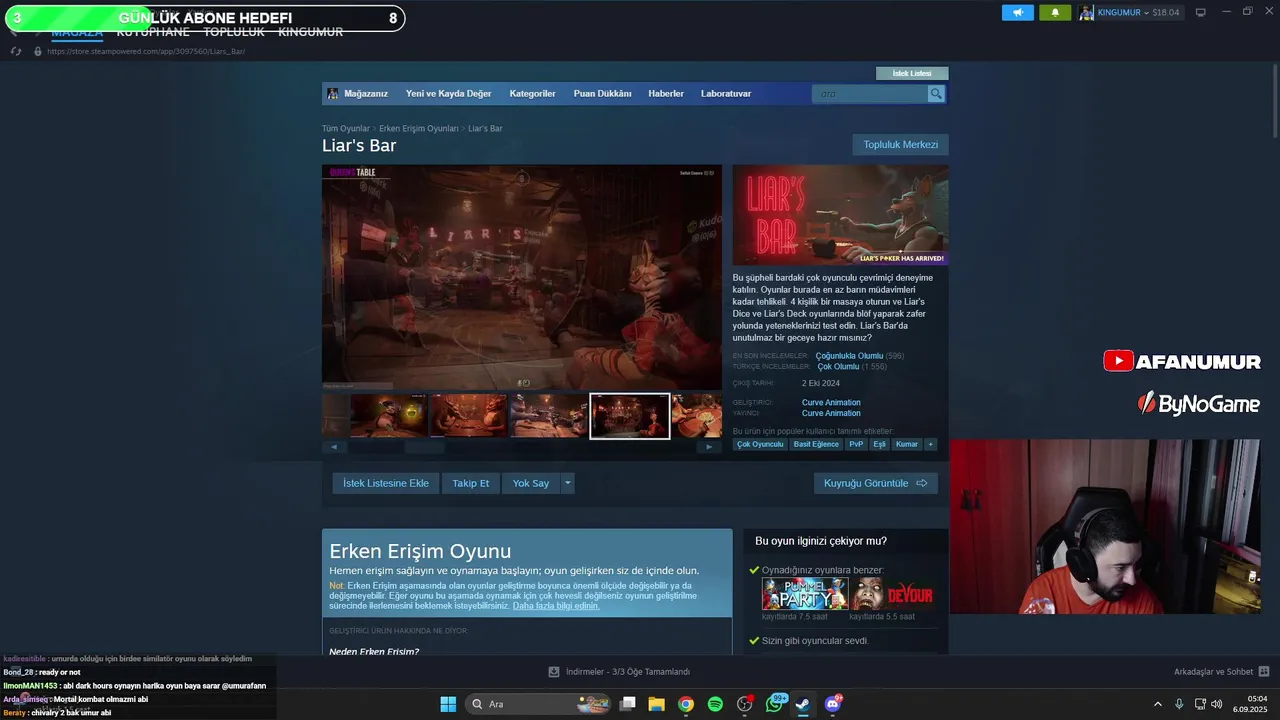
Task: Click the microphone tray icon
Action: tap(1179, 704)
